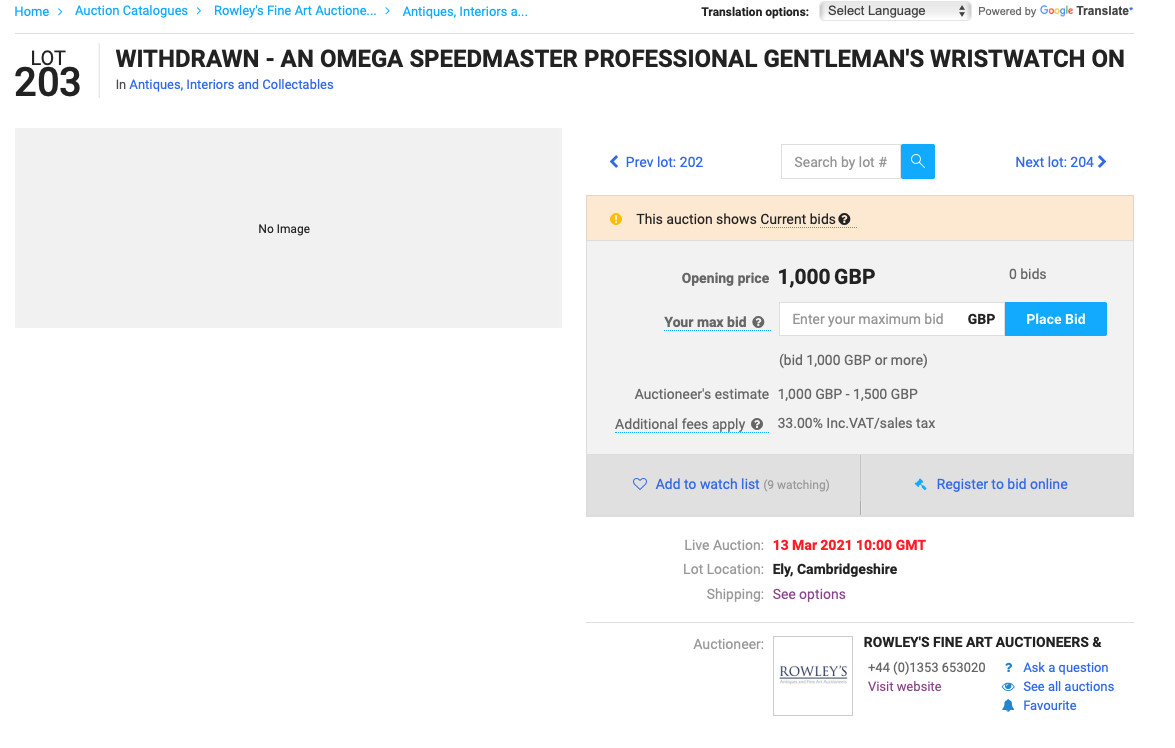Click the Your max bid help icon

point(758,322)
